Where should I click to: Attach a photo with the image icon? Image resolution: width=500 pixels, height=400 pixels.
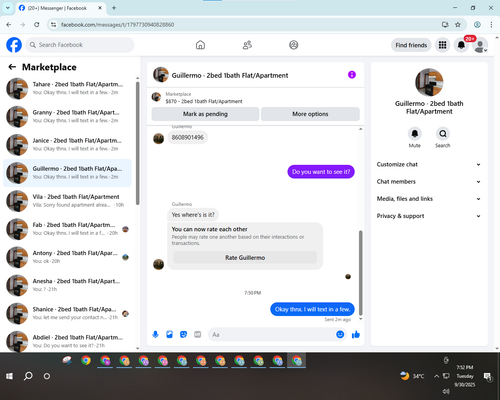tap(169, 334)
